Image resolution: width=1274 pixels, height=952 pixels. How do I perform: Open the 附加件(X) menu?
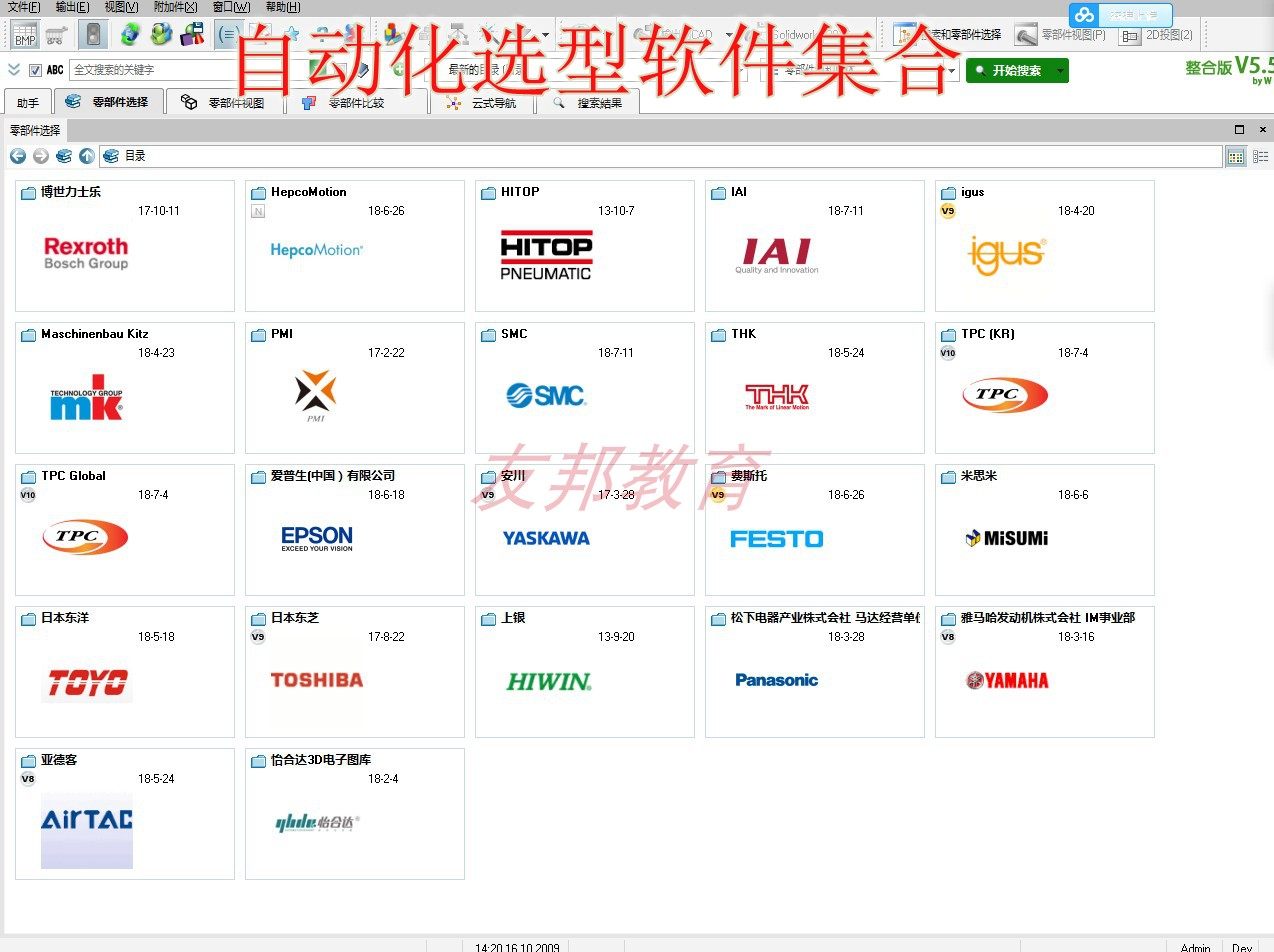[175, 7]
